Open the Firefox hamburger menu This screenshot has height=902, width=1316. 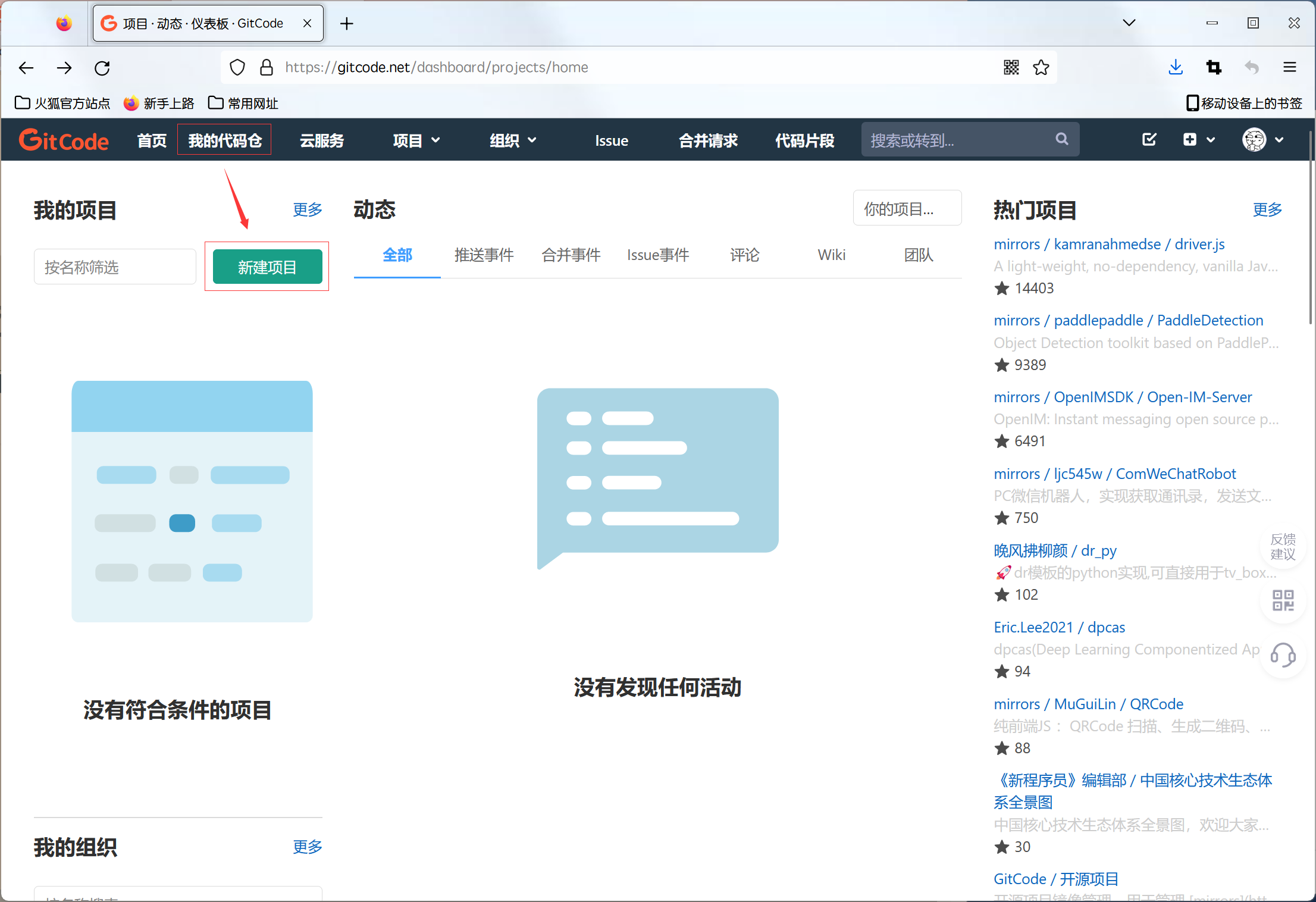[x=1290, y=67]
